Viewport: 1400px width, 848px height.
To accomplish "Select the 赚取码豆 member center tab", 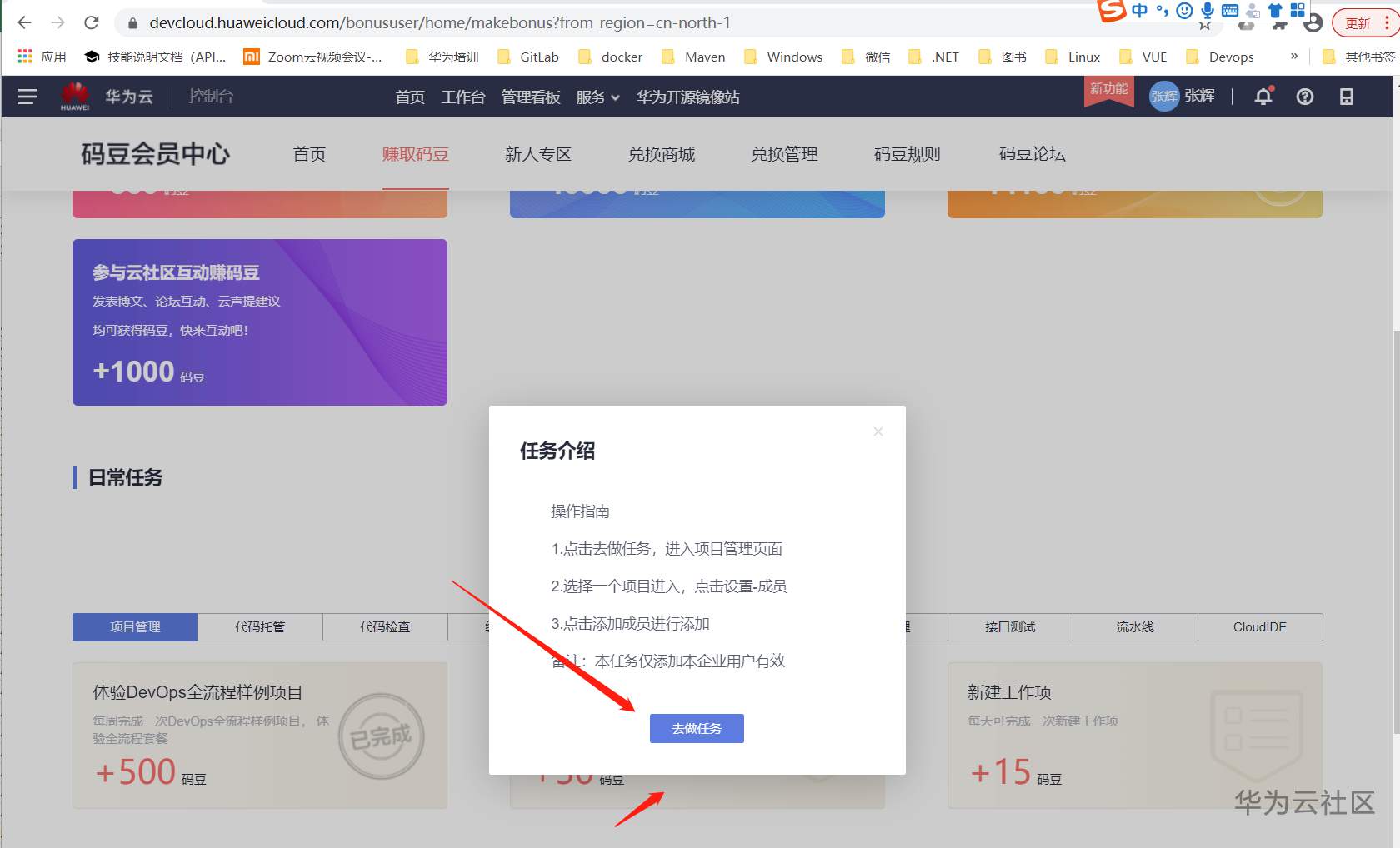I will [416, 154].
